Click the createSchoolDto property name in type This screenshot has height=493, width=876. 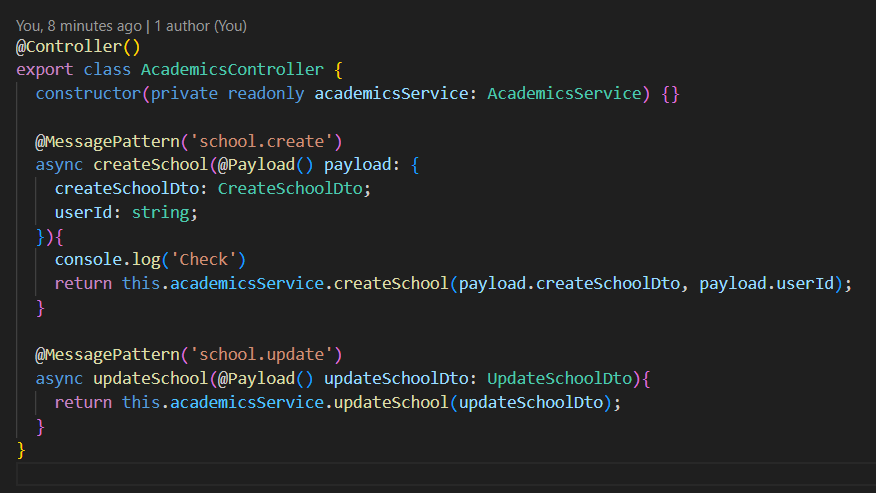[x=127, y=188]
